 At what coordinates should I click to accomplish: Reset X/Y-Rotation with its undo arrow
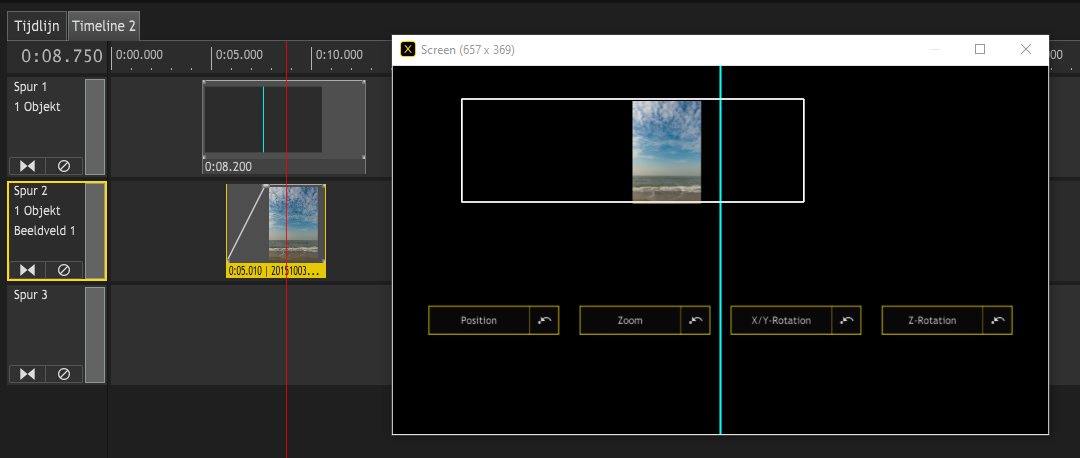tap(846, 320)
